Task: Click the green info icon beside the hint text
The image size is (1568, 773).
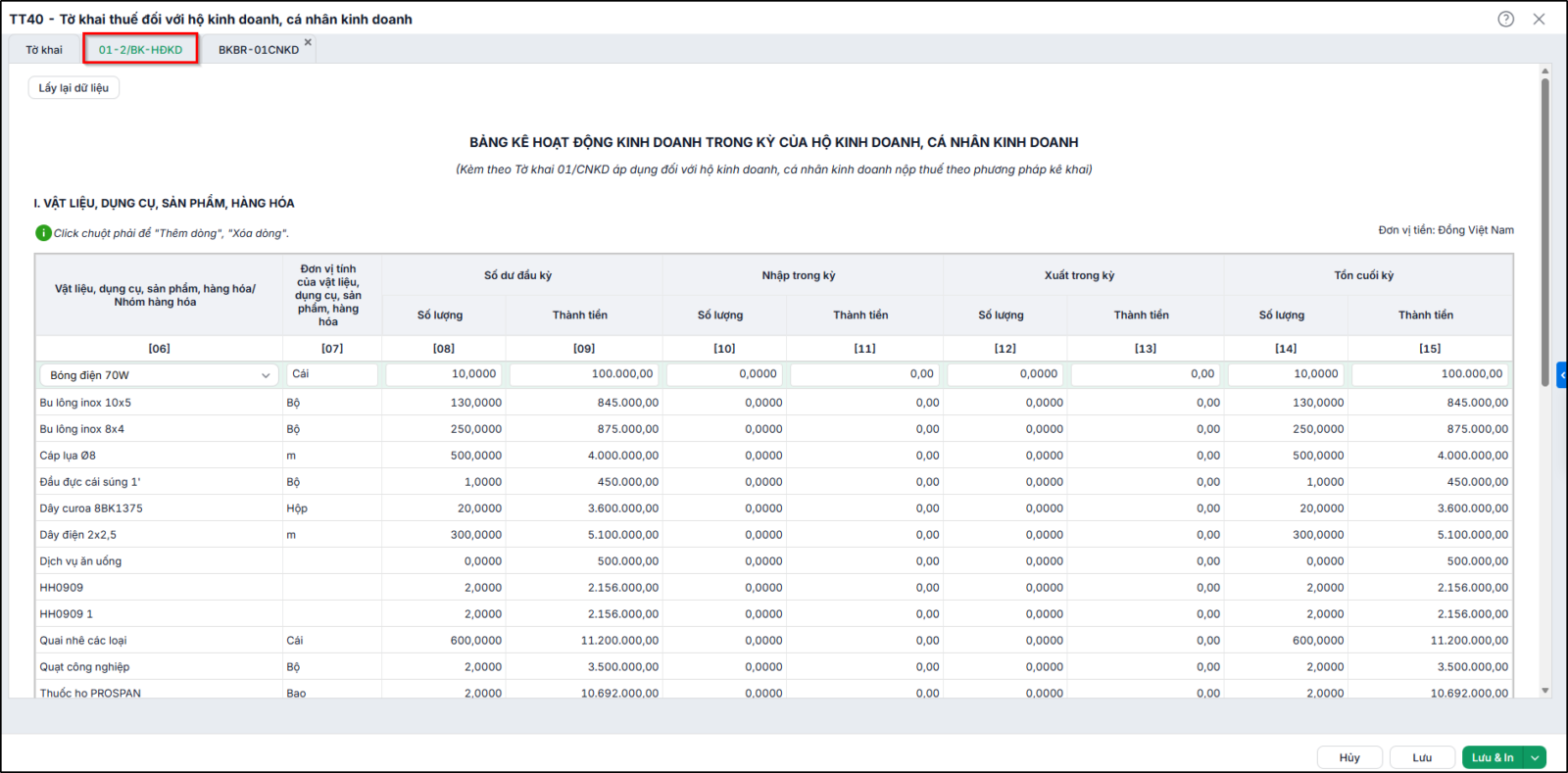Action: click(43, 233)
